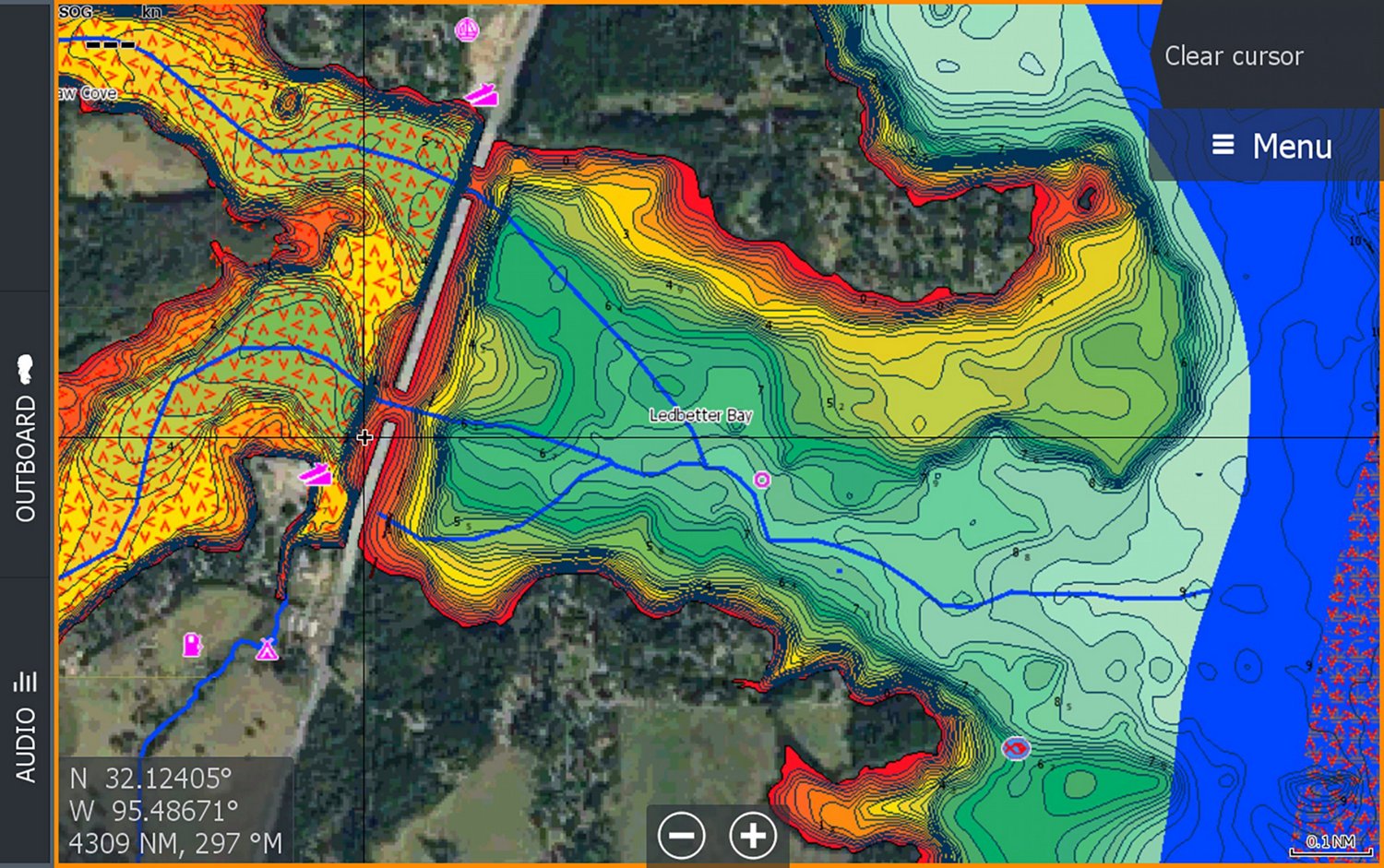Tap the boat ramp icon near the bridge top
The width and height of the screenshot is (1384, 868).
(482, 95)
